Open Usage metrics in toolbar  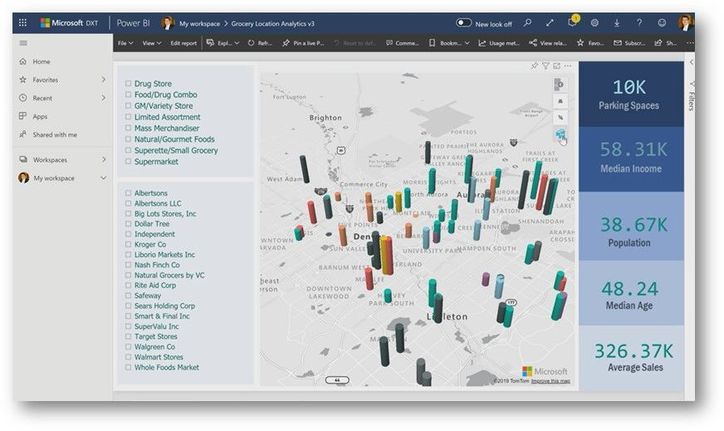[x=499, y=43]
